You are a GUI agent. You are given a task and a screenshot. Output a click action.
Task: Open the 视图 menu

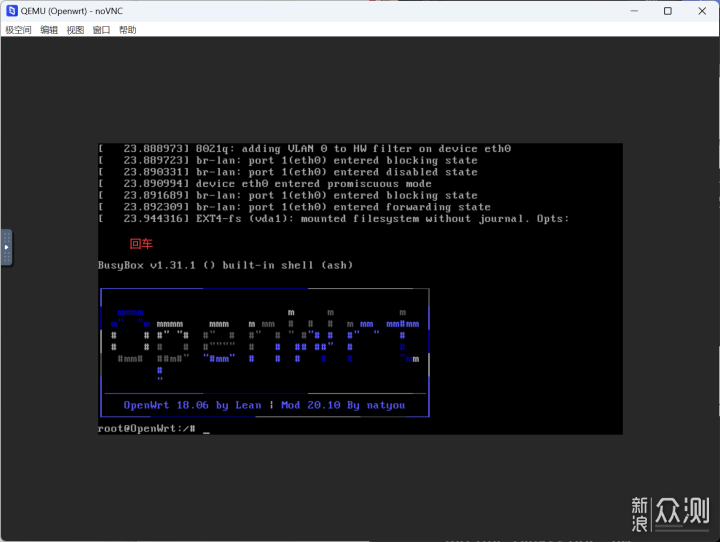[x=75, y=30]
